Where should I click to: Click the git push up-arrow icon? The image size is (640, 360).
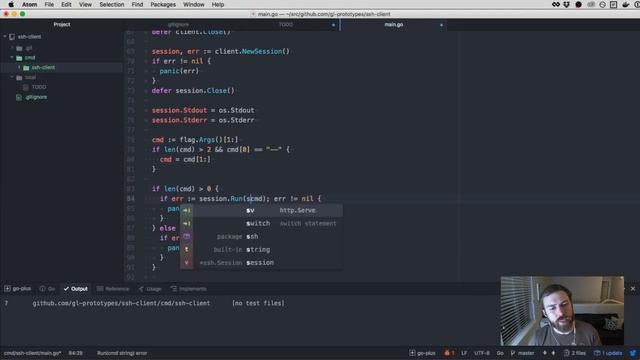[x=553, y=353]
